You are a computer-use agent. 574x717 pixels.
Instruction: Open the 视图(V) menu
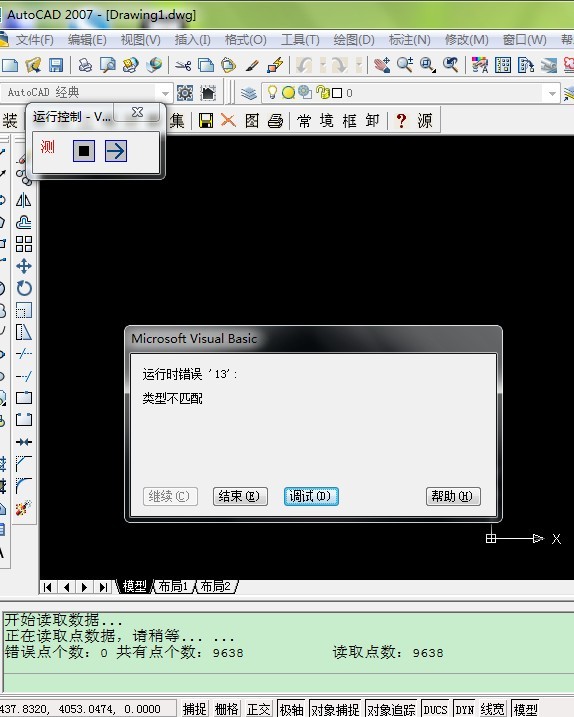point(140,40)
